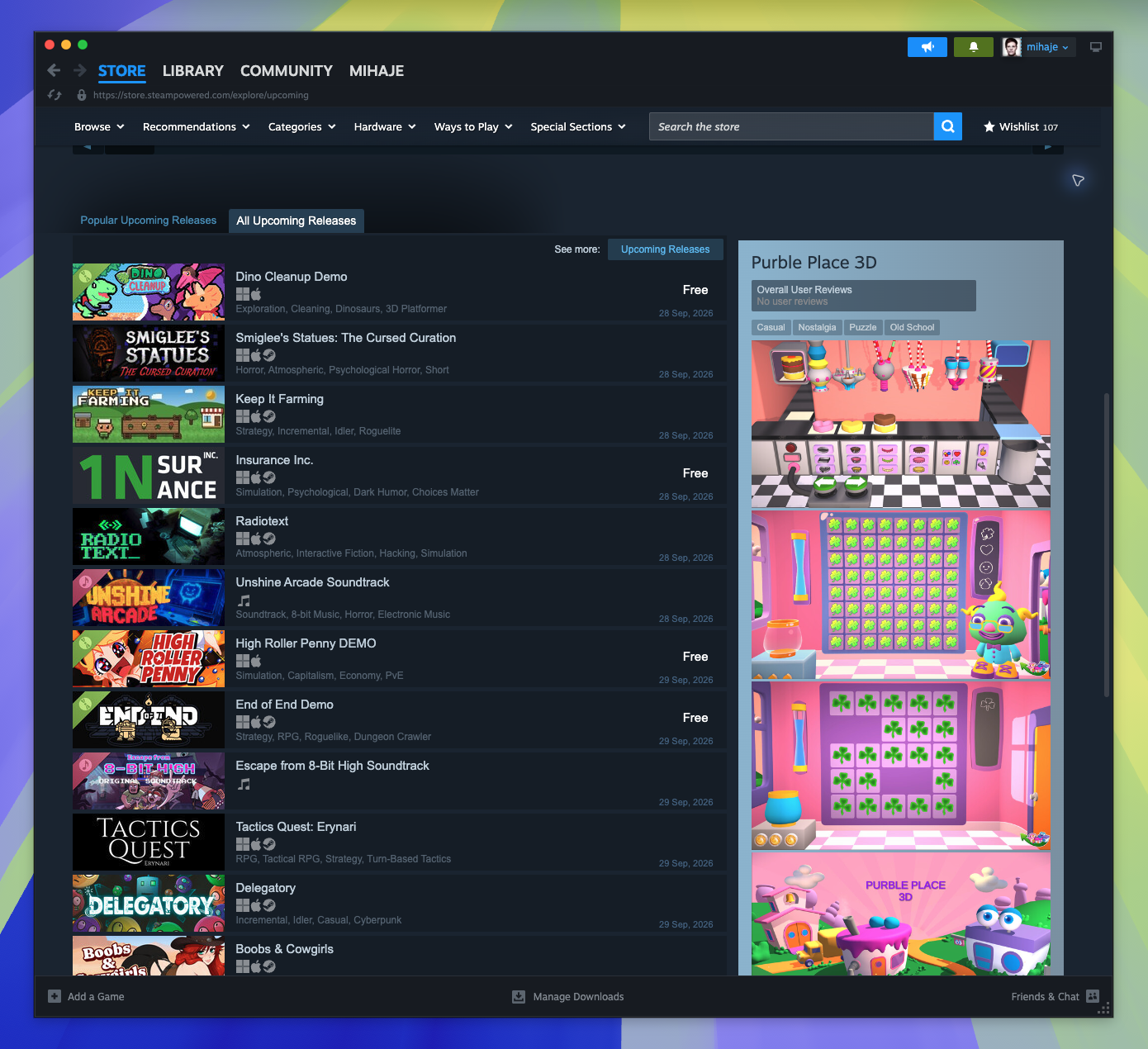Click the back navigation arrow

pyautogui.click(x=54, y=70)
